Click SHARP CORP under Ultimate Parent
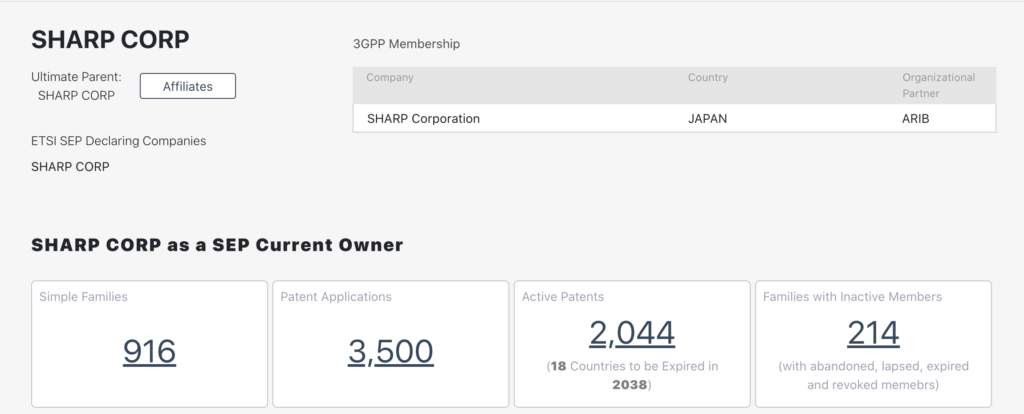Viewport: 1024px width, 414px height. click(76, 95)
